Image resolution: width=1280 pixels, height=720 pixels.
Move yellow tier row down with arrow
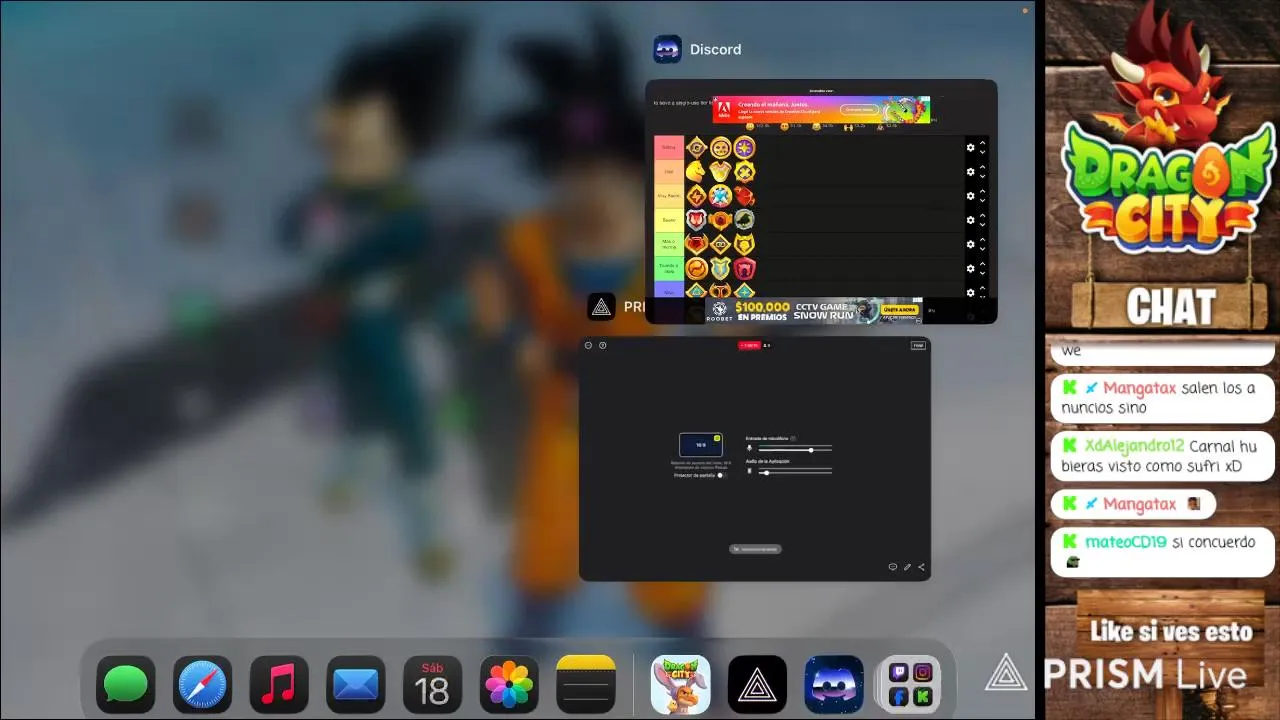[x=983, y=225]
